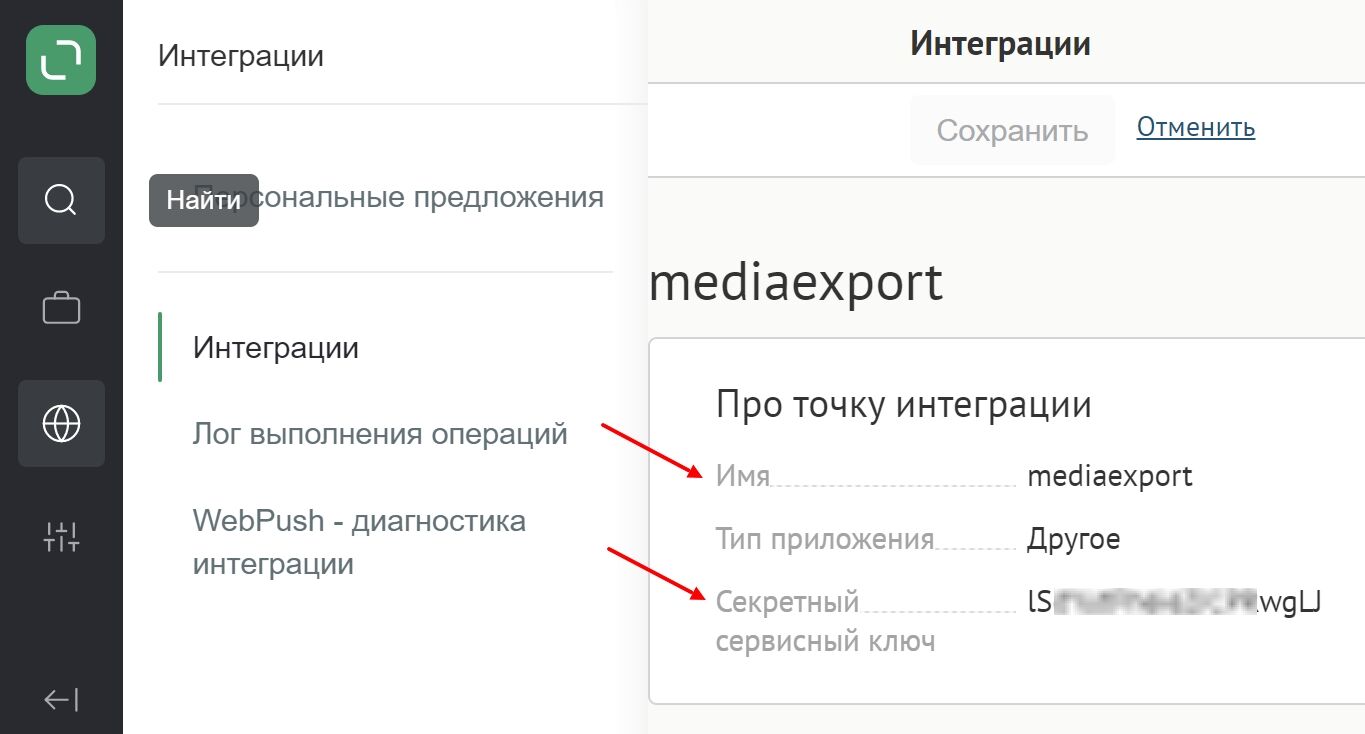Click the Тип приложения value Другое
This screenshot has height=734, width=1365.
pyautogui.click(x=1073, y=539)
